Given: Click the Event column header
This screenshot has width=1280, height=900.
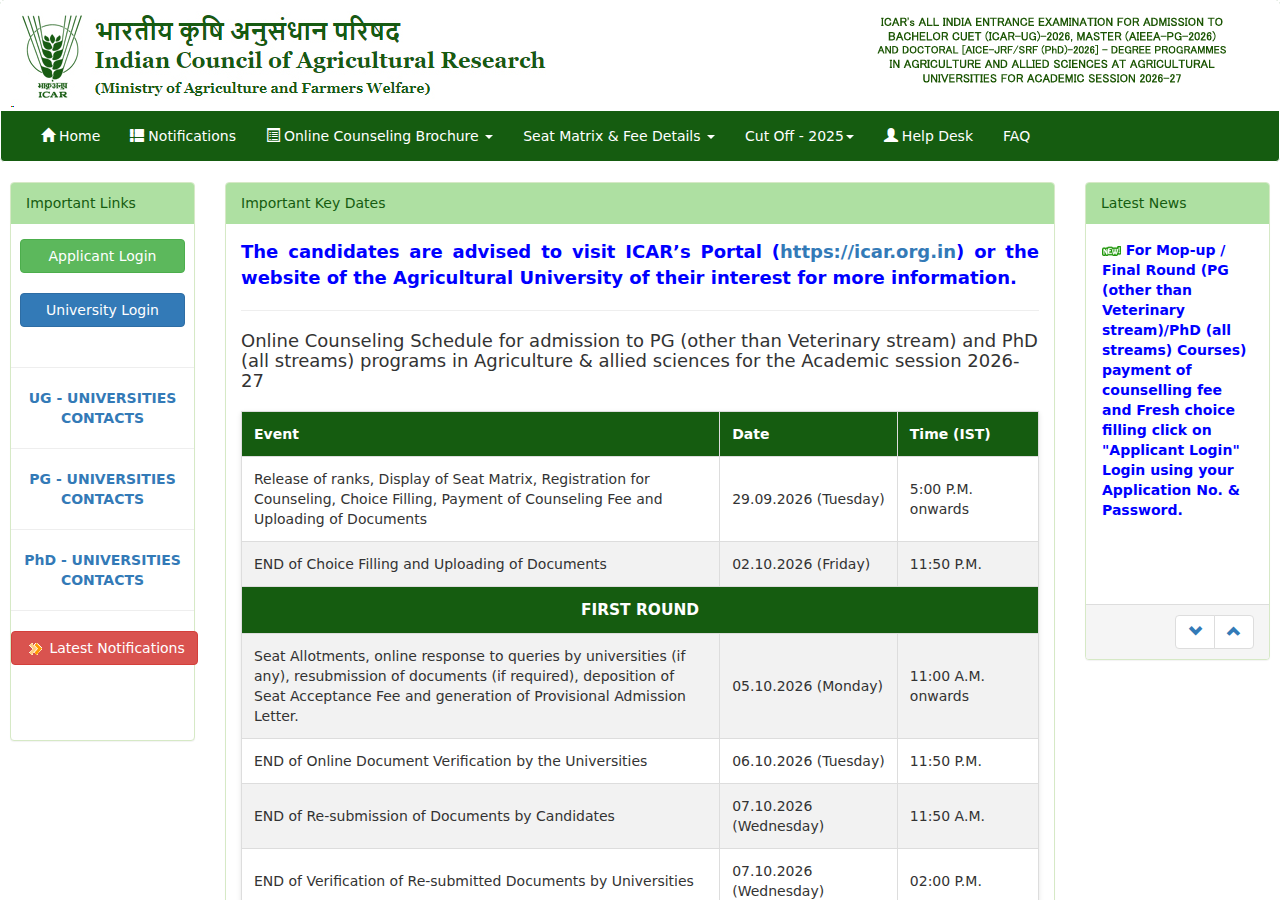Looking at the screenshot, I should [x=480, y=434].
